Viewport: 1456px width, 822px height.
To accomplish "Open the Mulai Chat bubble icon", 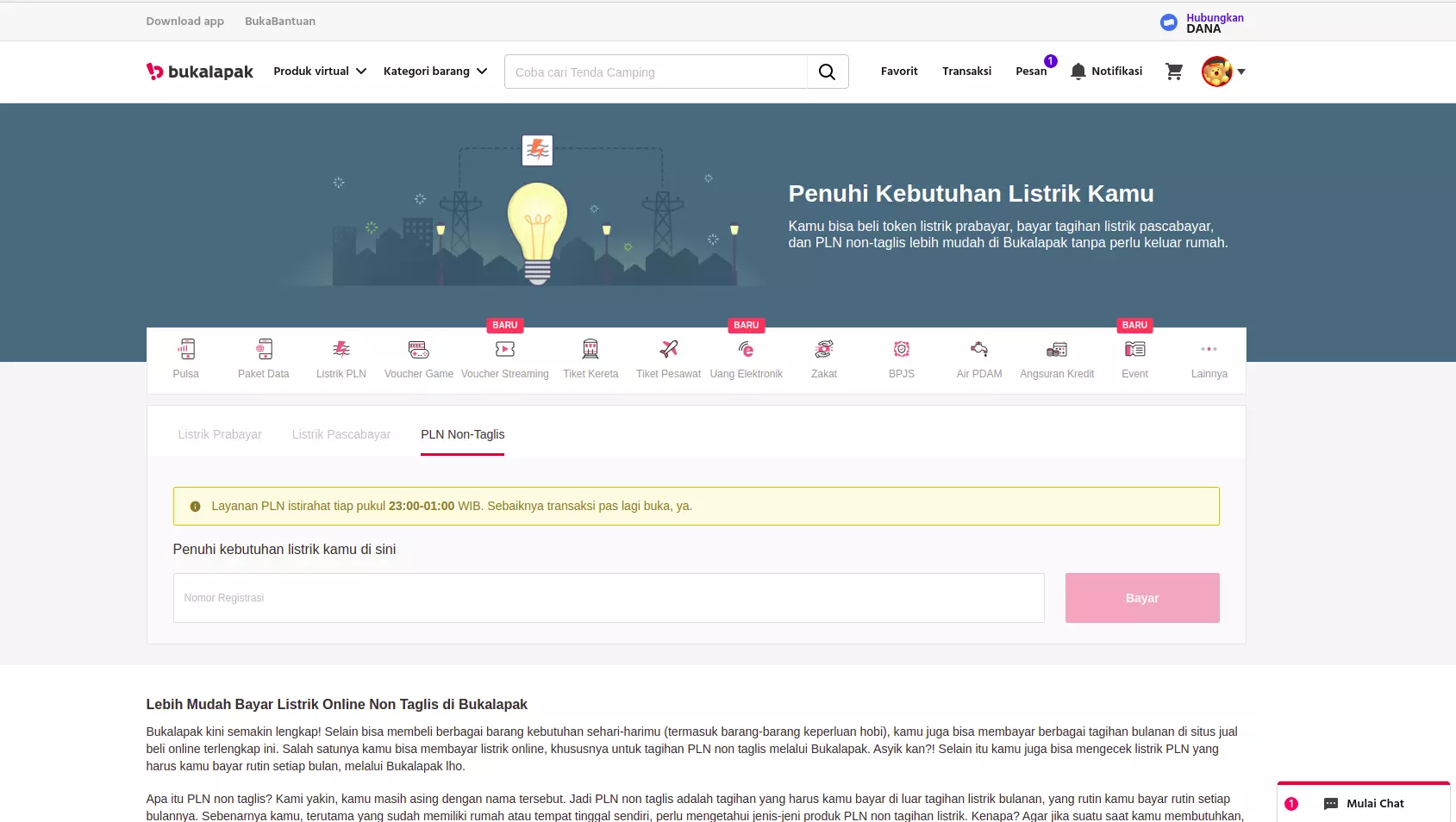I will pyautogui.click(x=1331, y=804).
